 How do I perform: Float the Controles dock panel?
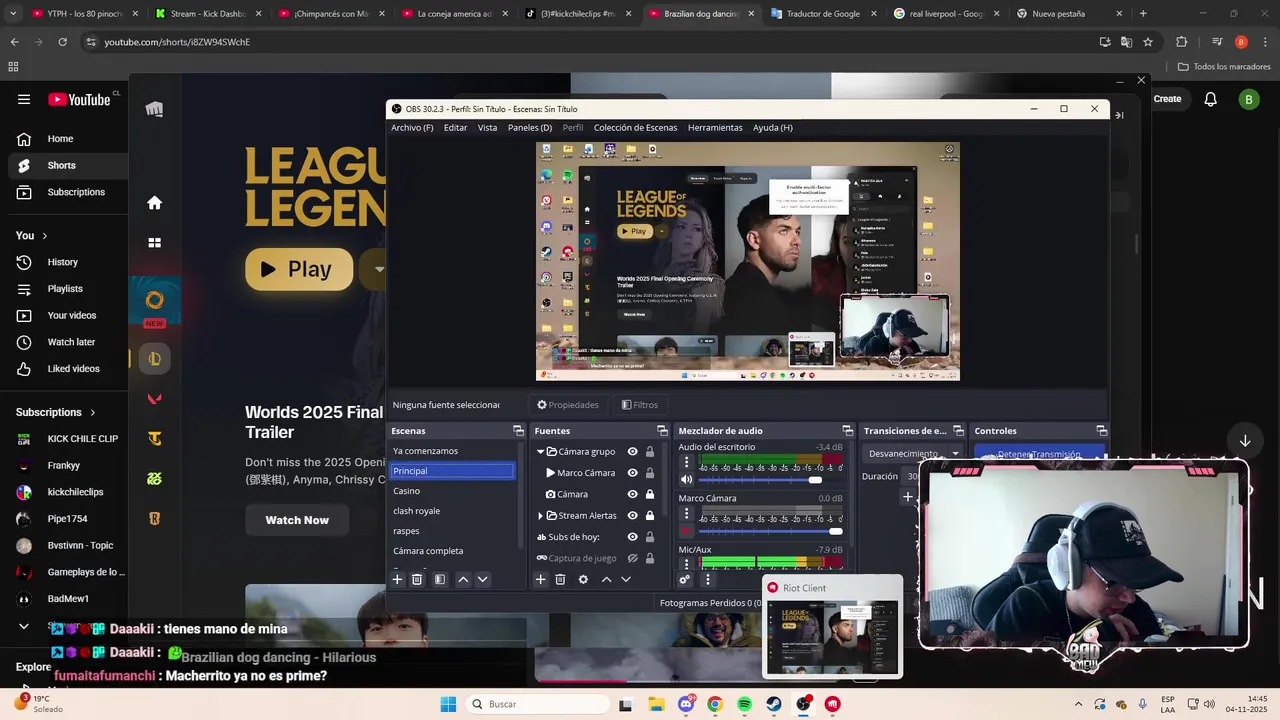pyautogui.click(x=1101, y=431)
